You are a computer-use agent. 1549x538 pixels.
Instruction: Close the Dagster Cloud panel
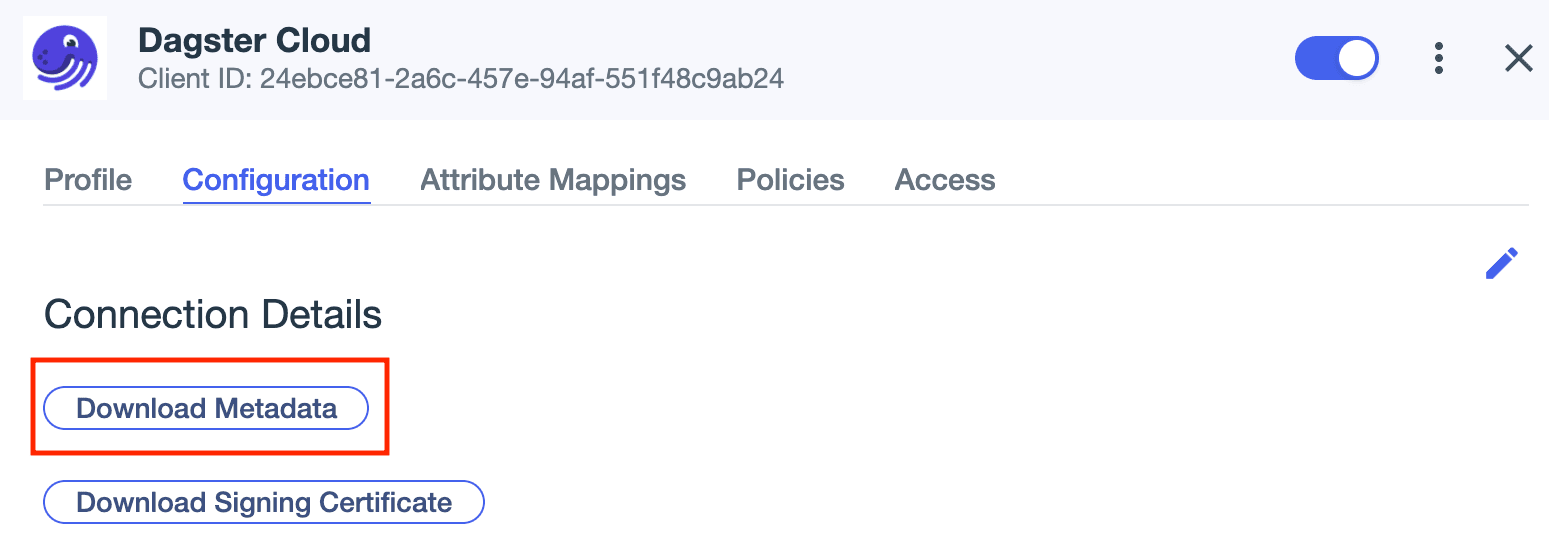(x=1518, y=59)
